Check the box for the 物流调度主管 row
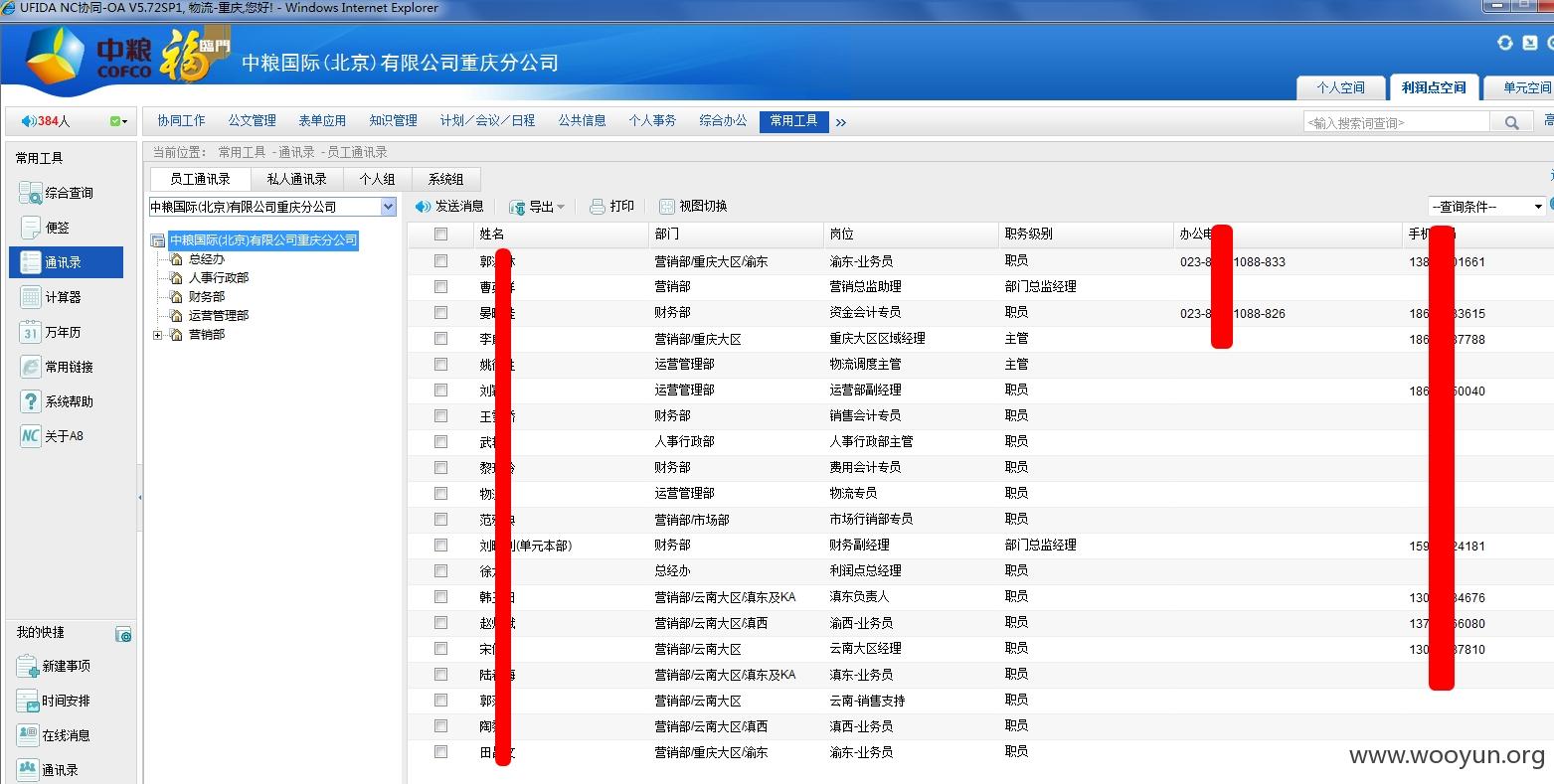1554x784 pixels. click(440, 364)
